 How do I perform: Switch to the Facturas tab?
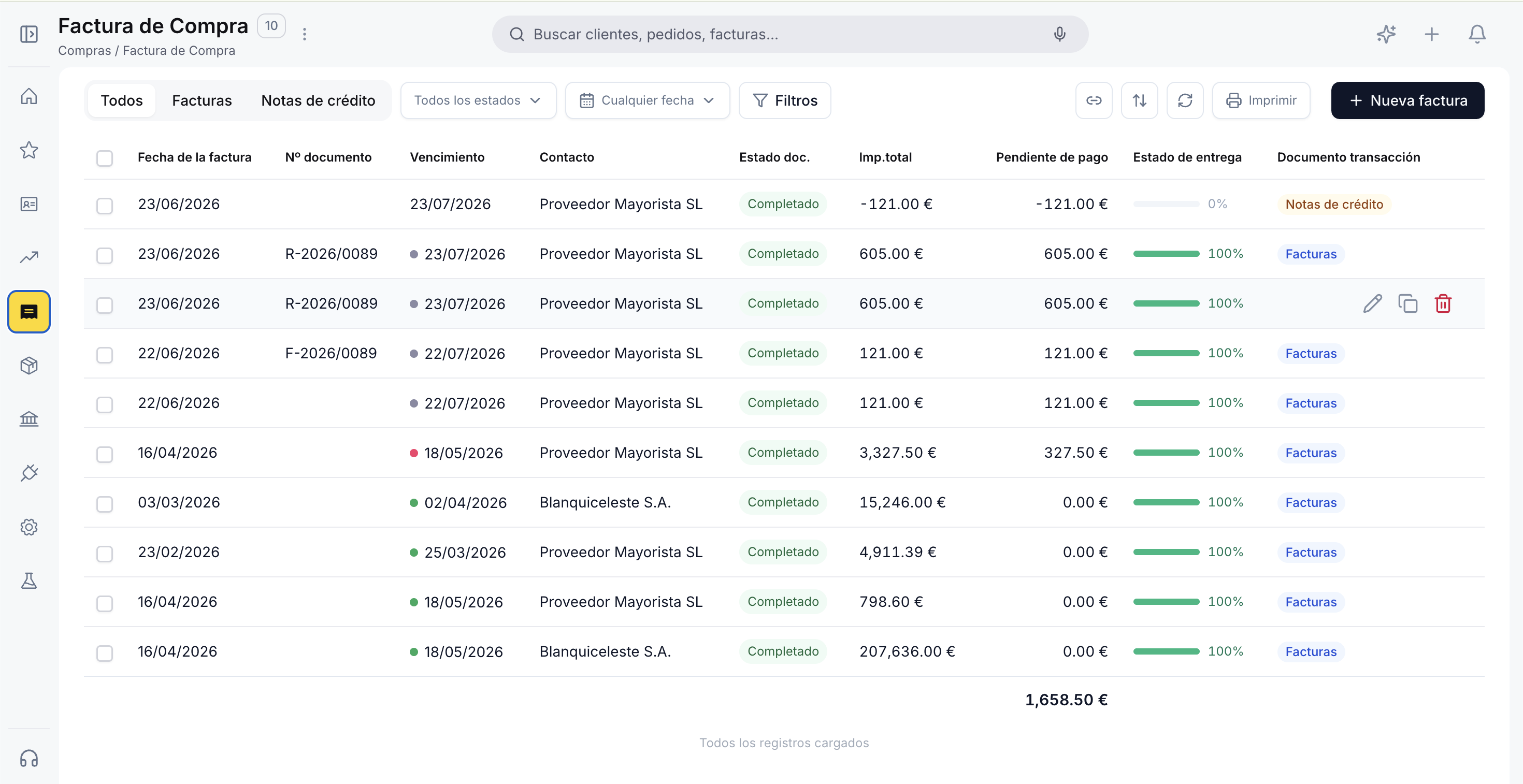[202, 100]
